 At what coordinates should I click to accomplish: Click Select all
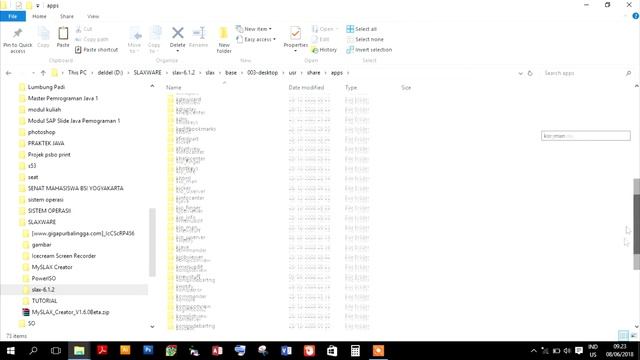coord(362,29)
